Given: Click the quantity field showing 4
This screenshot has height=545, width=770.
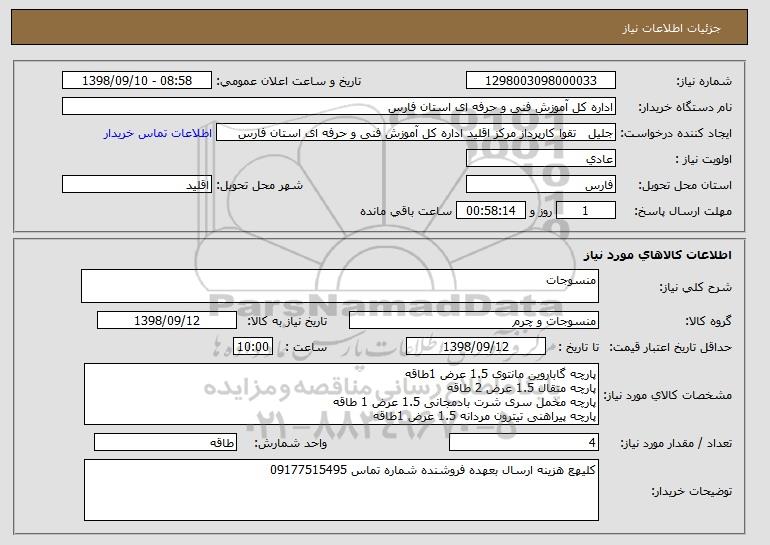Looking at the screenshot, I should click(524, 443).
